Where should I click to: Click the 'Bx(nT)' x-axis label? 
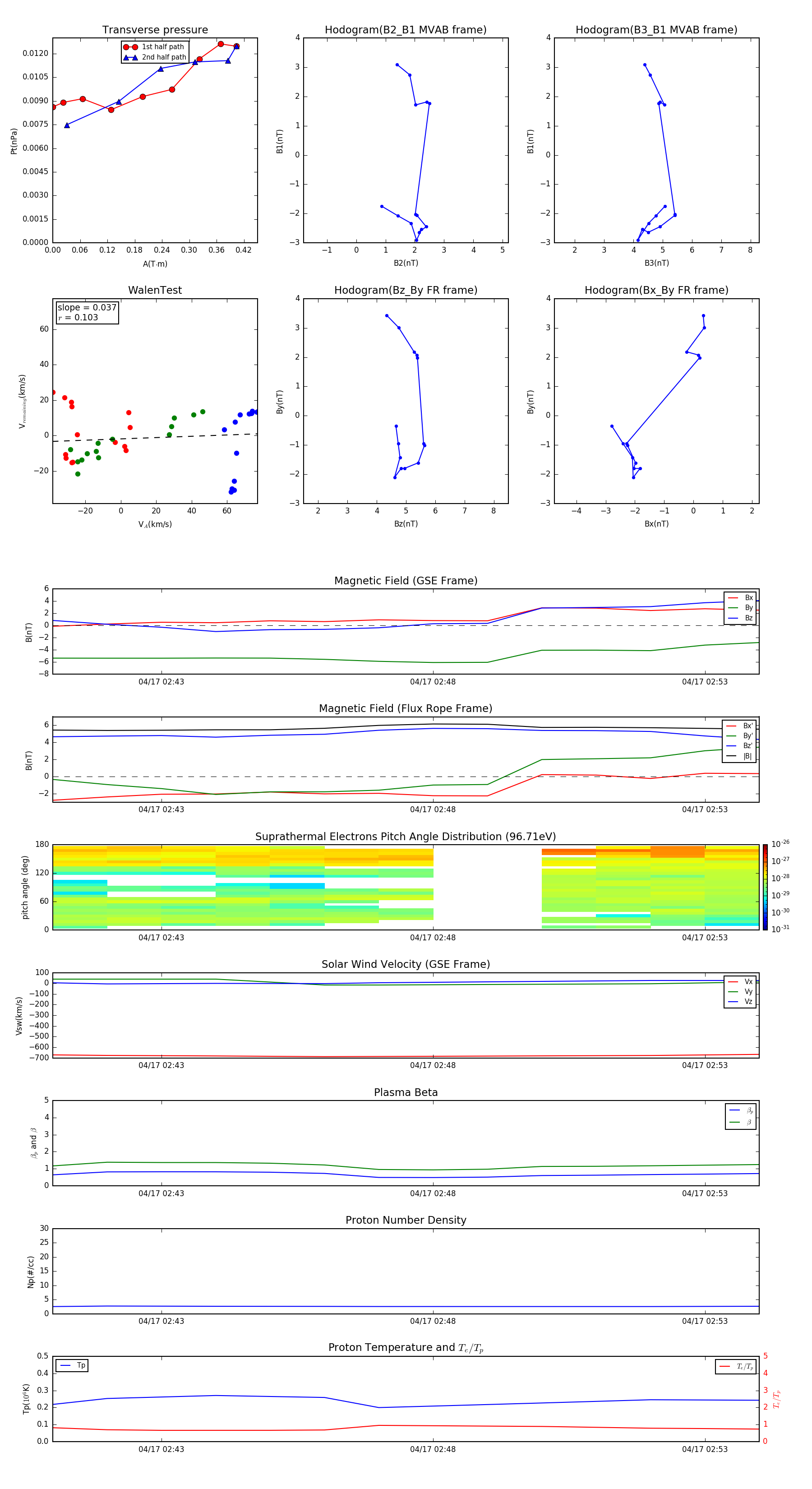656,524
